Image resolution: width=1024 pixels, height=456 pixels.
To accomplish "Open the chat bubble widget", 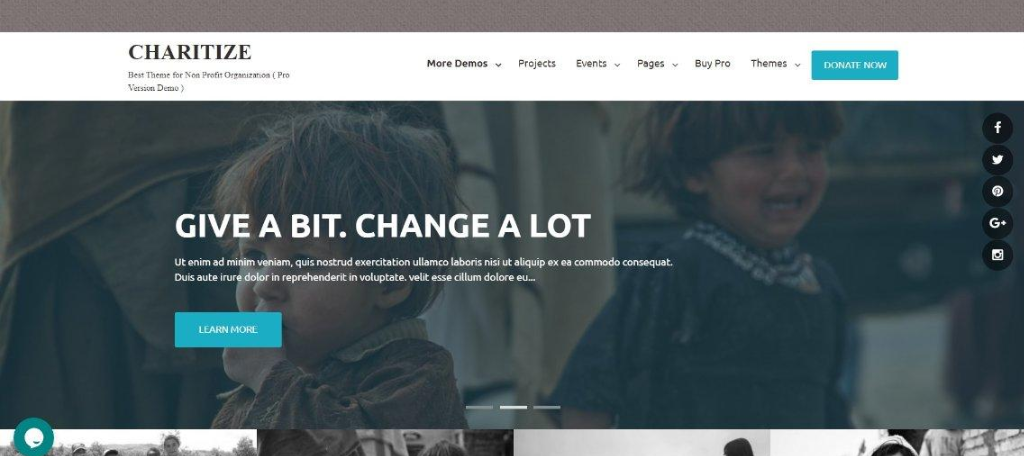I will click(33, 437).
